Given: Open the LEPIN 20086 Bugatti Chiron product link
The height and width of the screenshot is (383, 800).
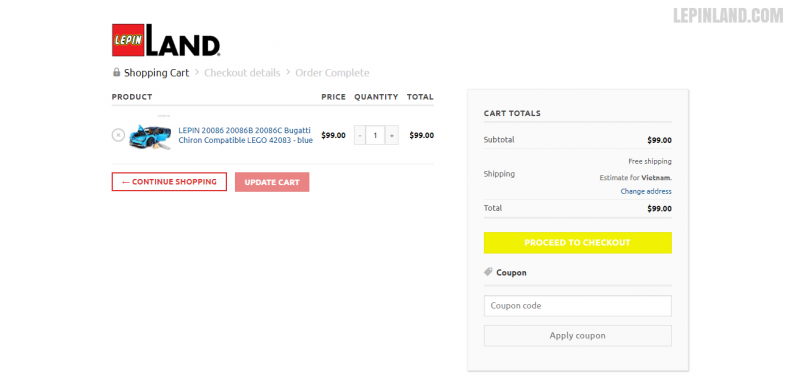Looking at the screenshot, I should (x=245, y=135).
